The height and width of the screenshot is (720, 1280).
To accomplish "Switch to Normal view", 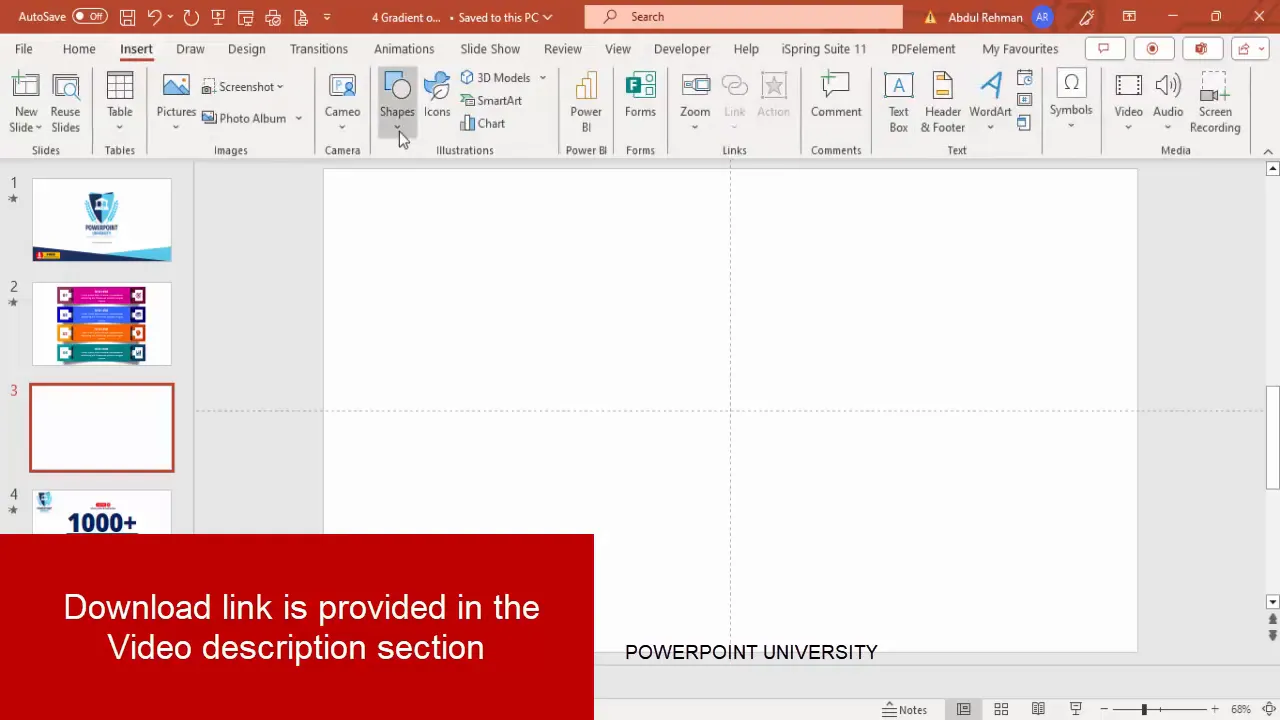I will pos(963,709).
